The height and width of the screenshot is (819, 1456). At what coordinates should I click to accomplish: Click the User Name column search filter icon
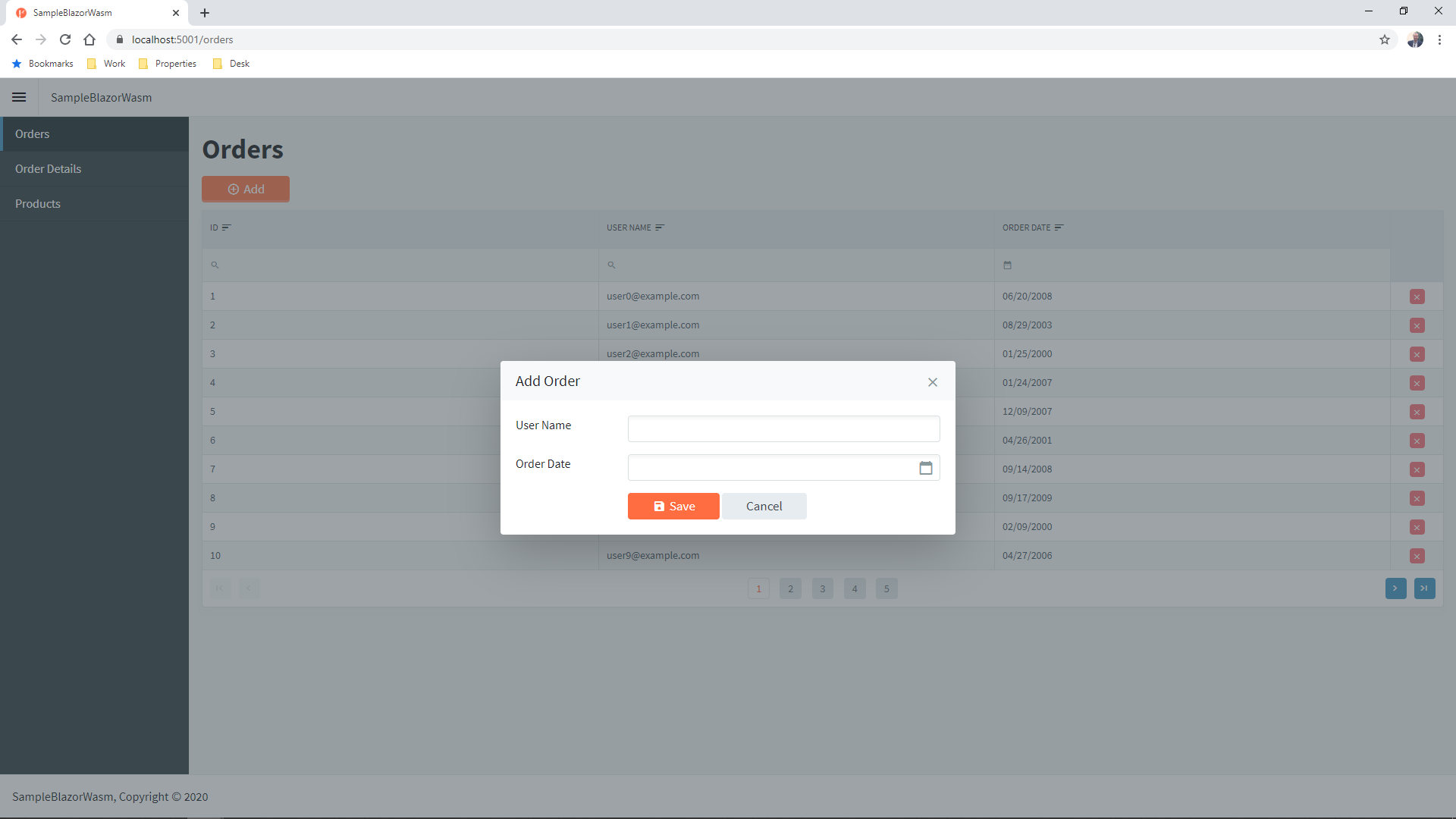(x=611, y=265)
